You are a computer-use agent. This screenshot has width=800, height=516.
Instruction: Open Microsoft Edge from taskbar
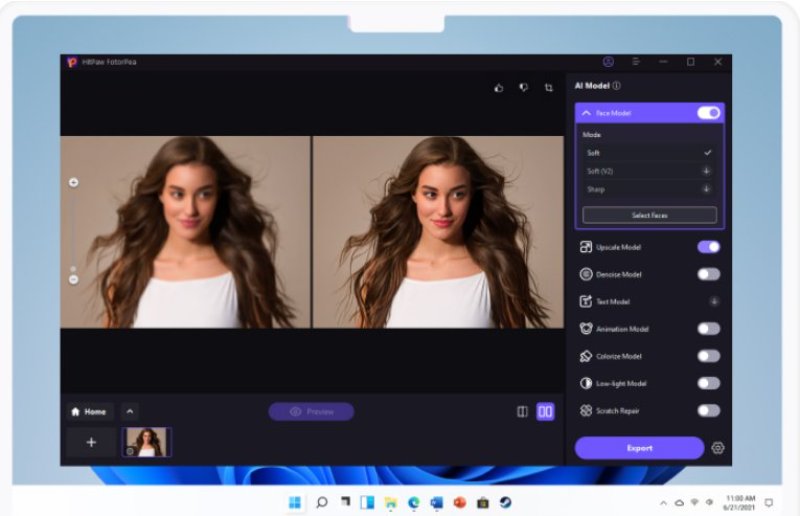(x=414, y=503)
